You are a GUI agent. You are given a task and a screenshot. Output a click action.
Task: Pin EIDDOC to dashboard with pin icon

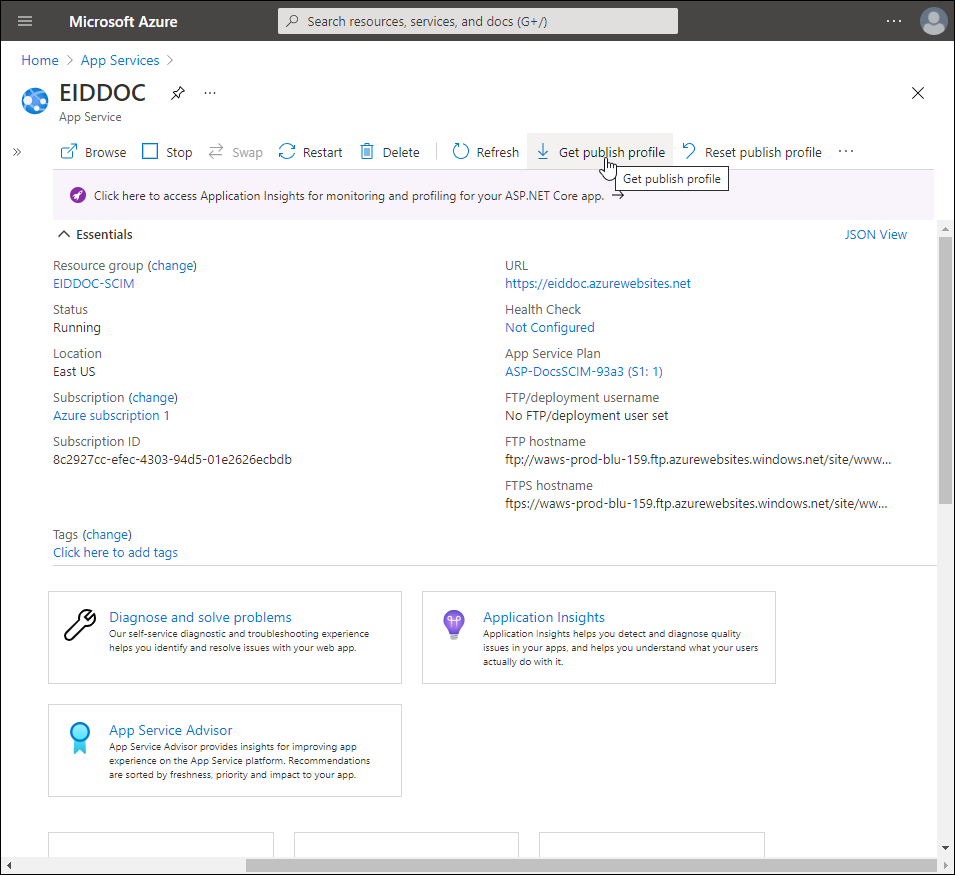177,93
